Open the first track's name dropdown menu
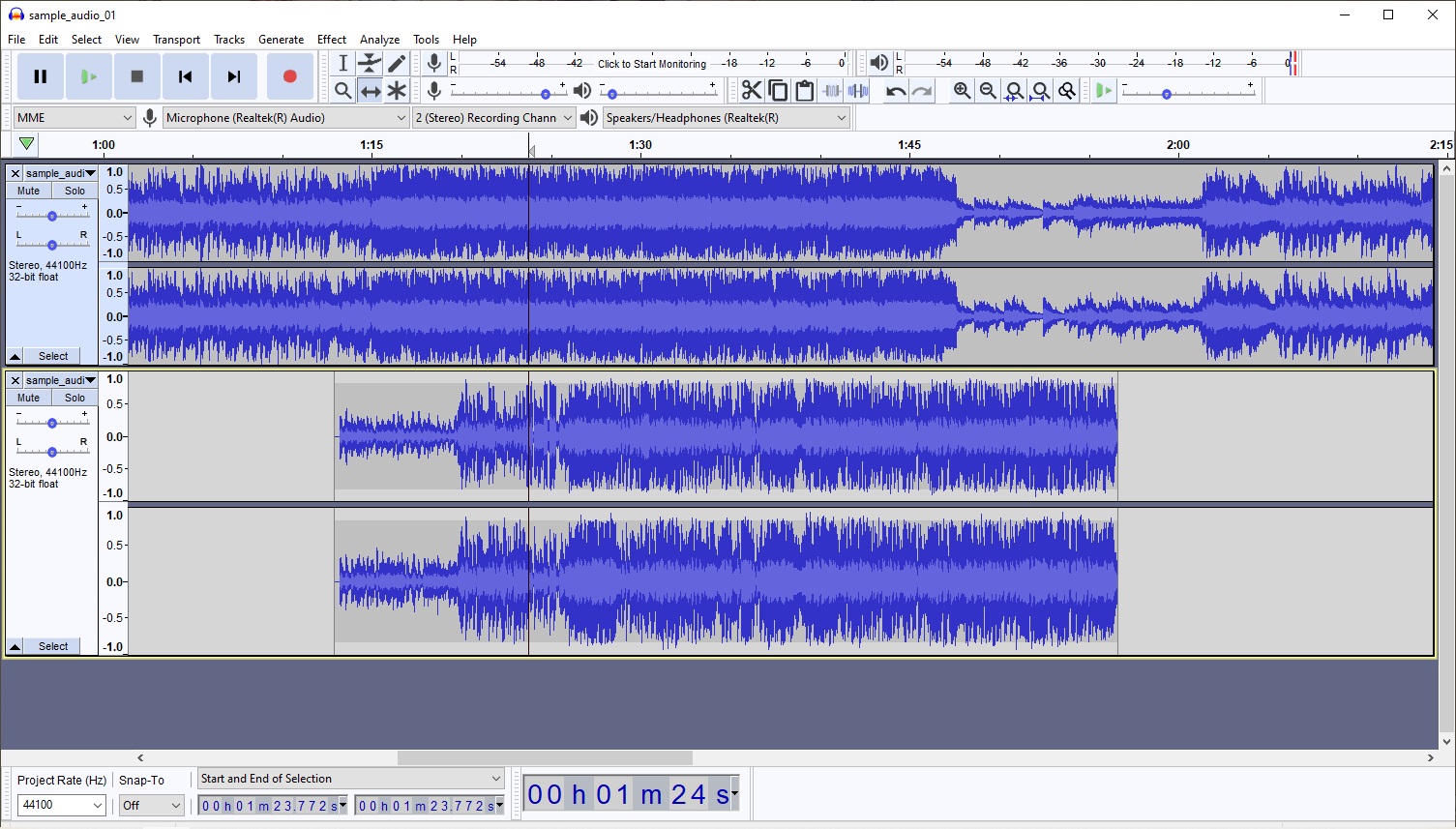1456x829 pixels. click(61, 174)
